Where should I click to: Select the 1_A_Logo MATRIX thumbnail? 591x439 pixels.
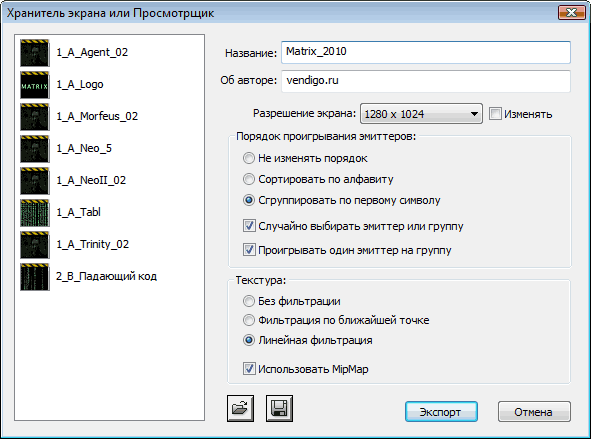35,85
